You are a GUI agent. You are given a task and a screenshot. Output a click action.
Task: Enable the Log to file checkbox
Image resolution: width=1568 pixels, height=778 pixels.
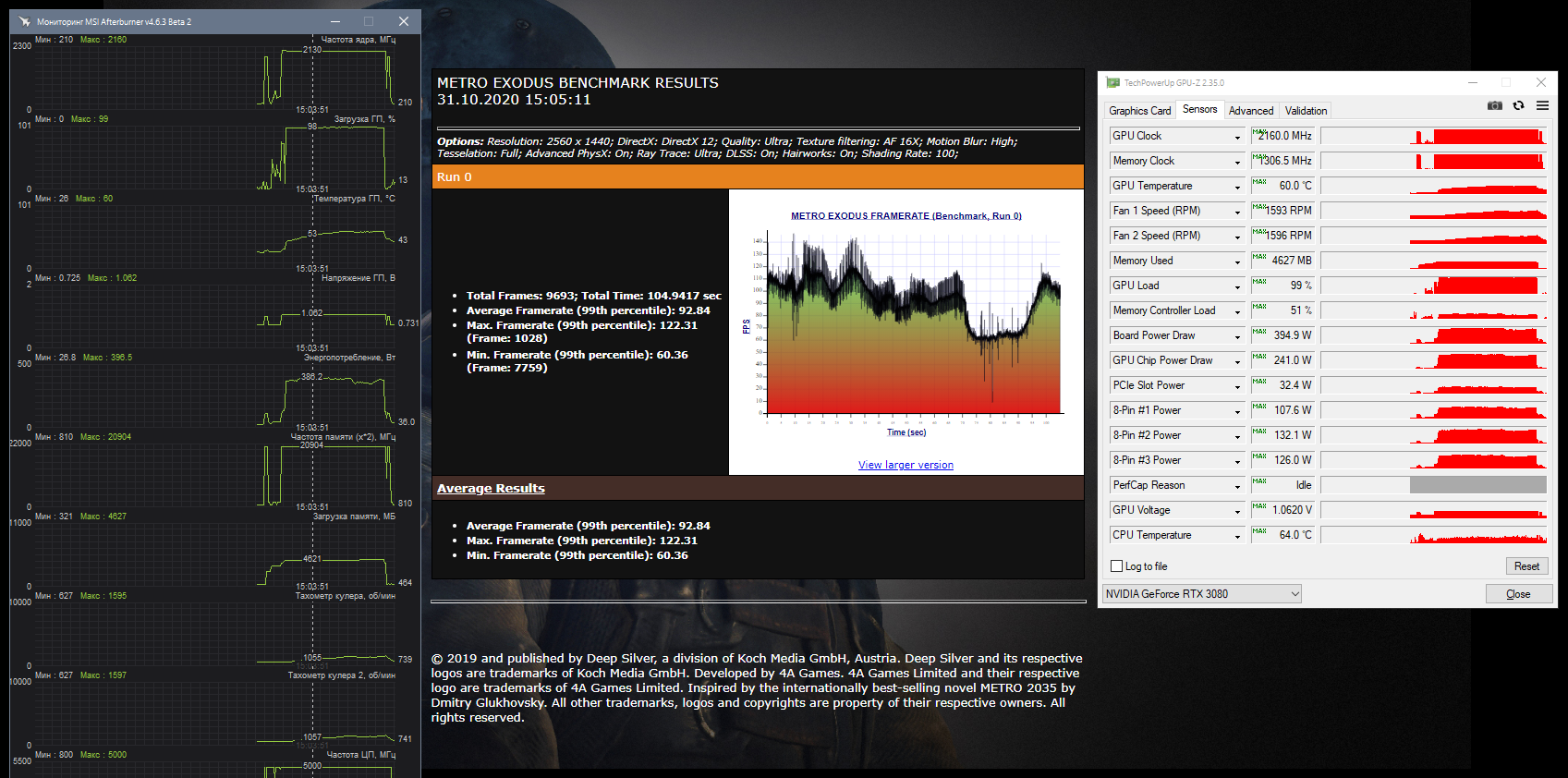coord(1116,566)
